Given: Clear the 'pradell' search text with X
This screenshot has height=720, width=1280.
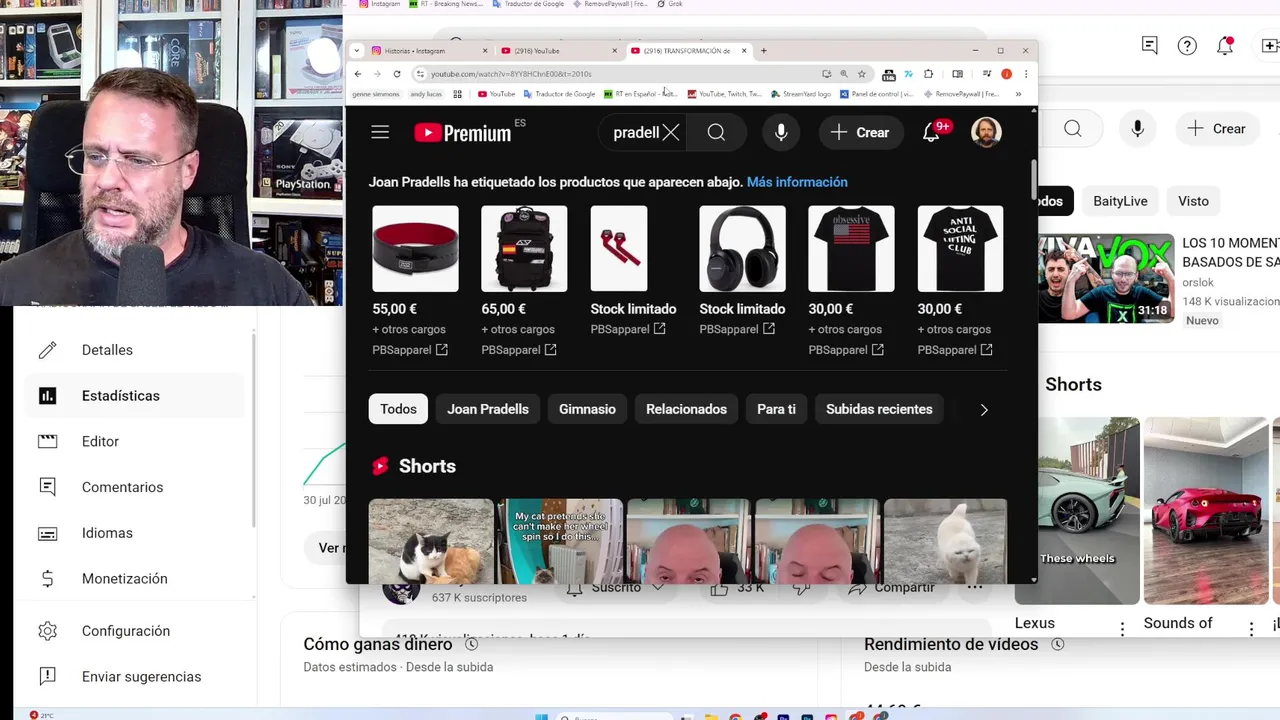Looking at the screenshot, I should [671, 132].
